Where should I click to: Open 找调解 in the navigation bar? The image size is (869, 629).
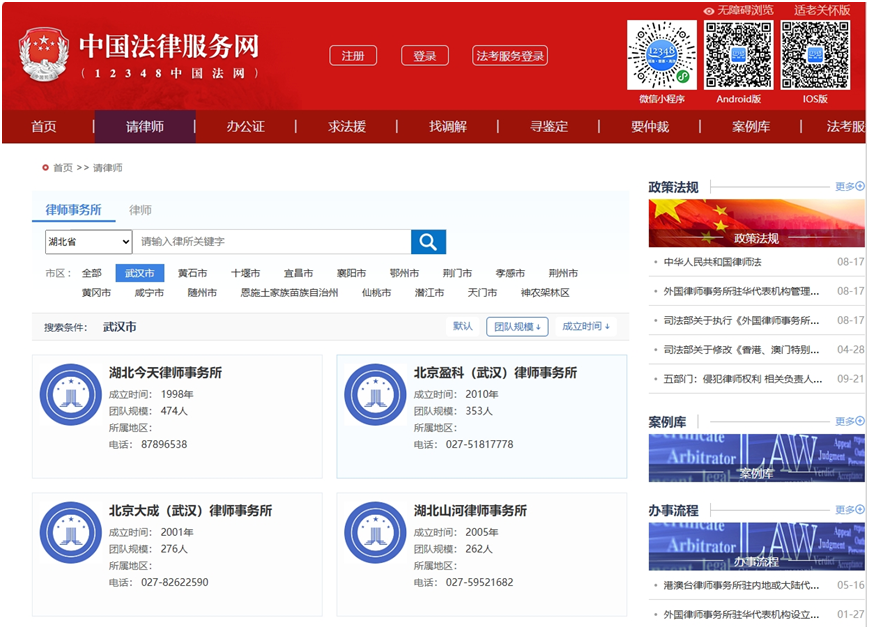448,126
